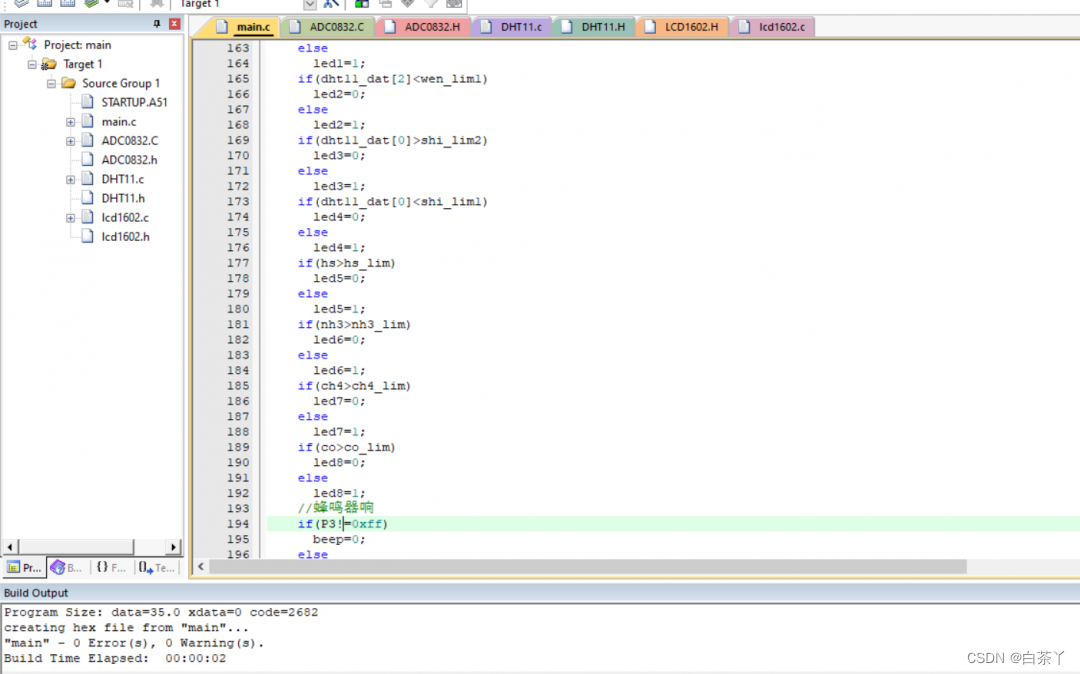The image size is (1080, 674).
Task: Close the Project panel with red X
Action: click(x=175, y=24)
